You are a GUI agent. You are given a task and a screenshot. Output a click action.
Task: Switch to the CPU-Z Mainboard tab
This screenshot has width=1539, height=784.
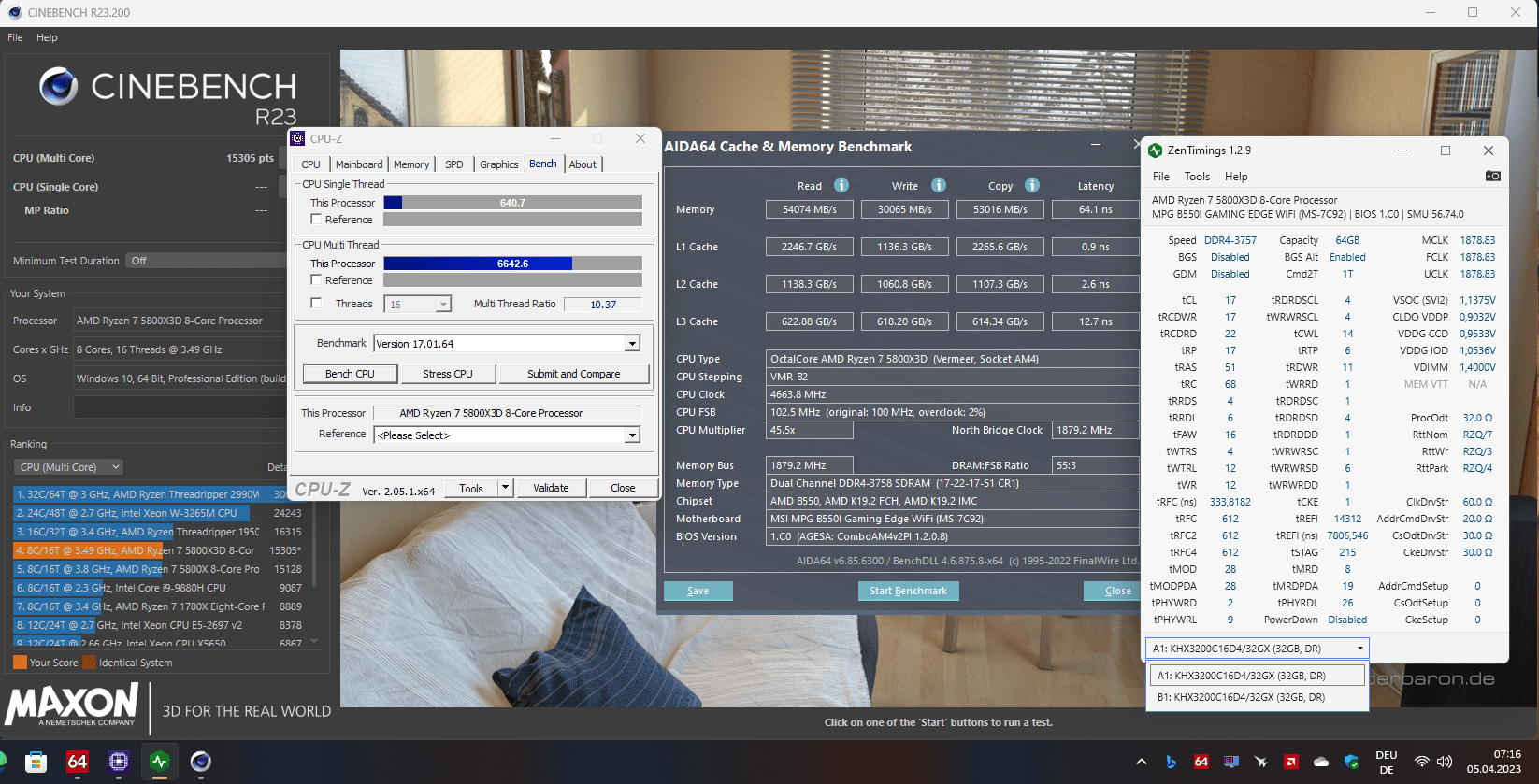359,164
